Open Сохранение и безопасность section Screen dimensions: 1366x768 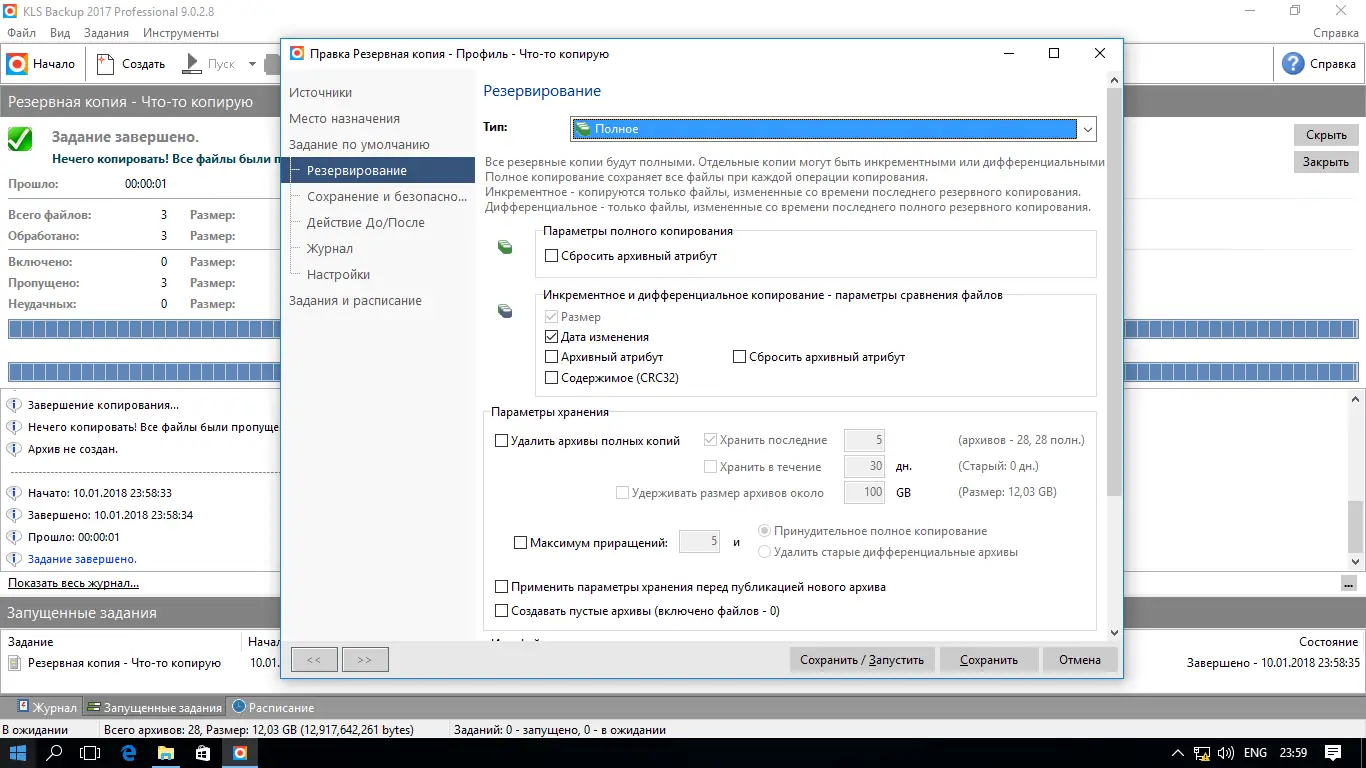pyautogui.click(x=387, y=197)
